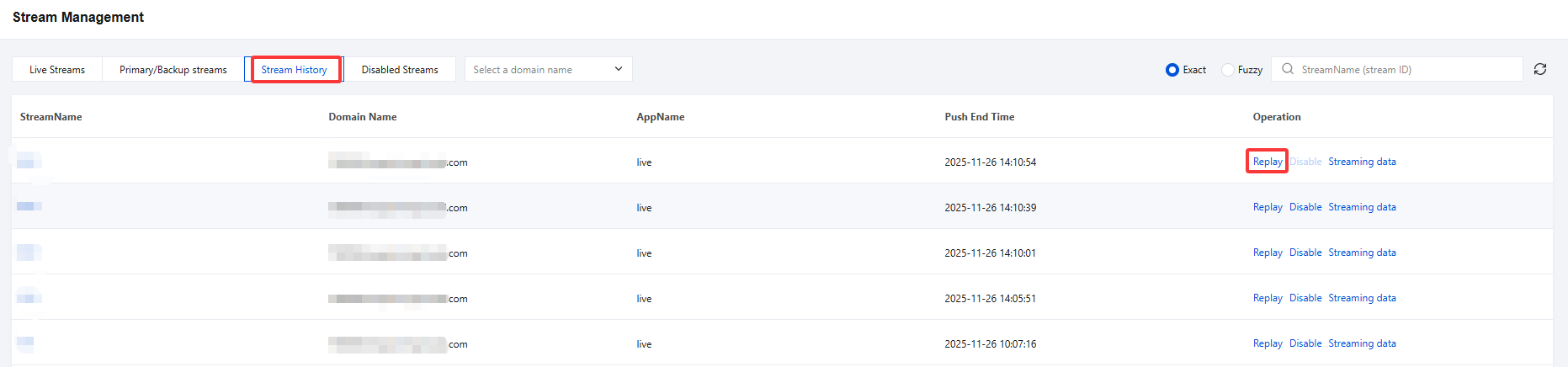Select the Stream History tab
Screen dimensions: 1568x367
[294, 70]
